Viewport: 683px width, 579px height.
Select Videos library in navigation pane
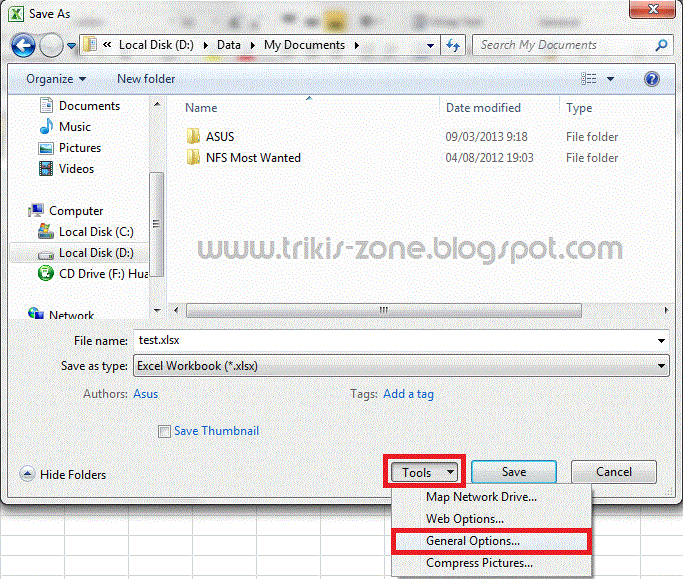pyautogui.click(x=77, y=169)
